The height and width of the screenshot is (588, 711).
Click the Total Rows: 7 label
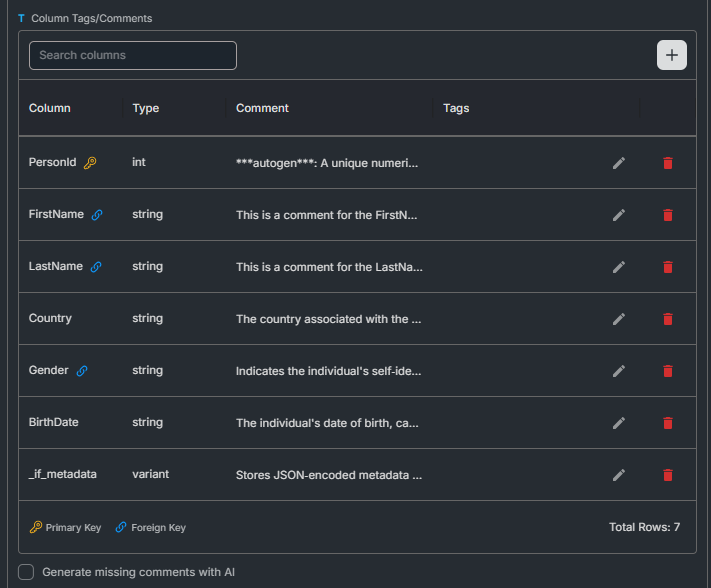[x=644, y=527]
